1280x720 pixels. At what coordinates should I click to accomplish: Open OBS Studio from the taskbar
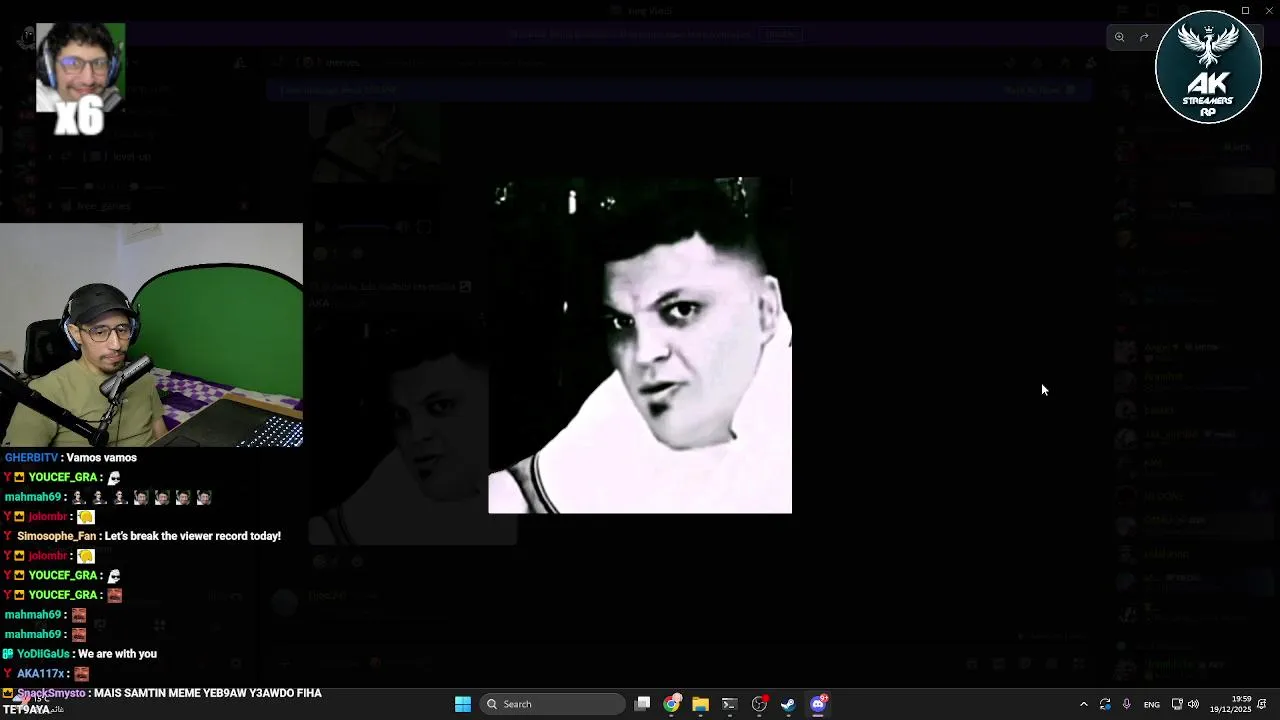(759, 704)
